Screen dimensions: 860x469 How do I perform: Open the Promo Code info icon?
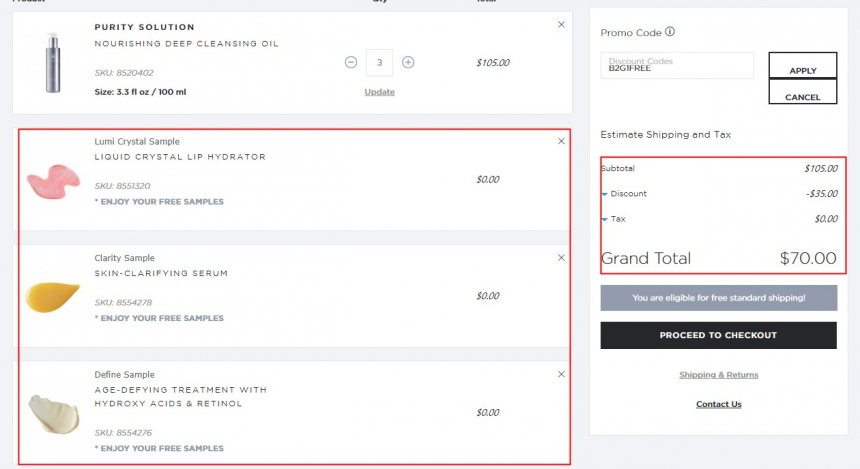tap(670, 32)
